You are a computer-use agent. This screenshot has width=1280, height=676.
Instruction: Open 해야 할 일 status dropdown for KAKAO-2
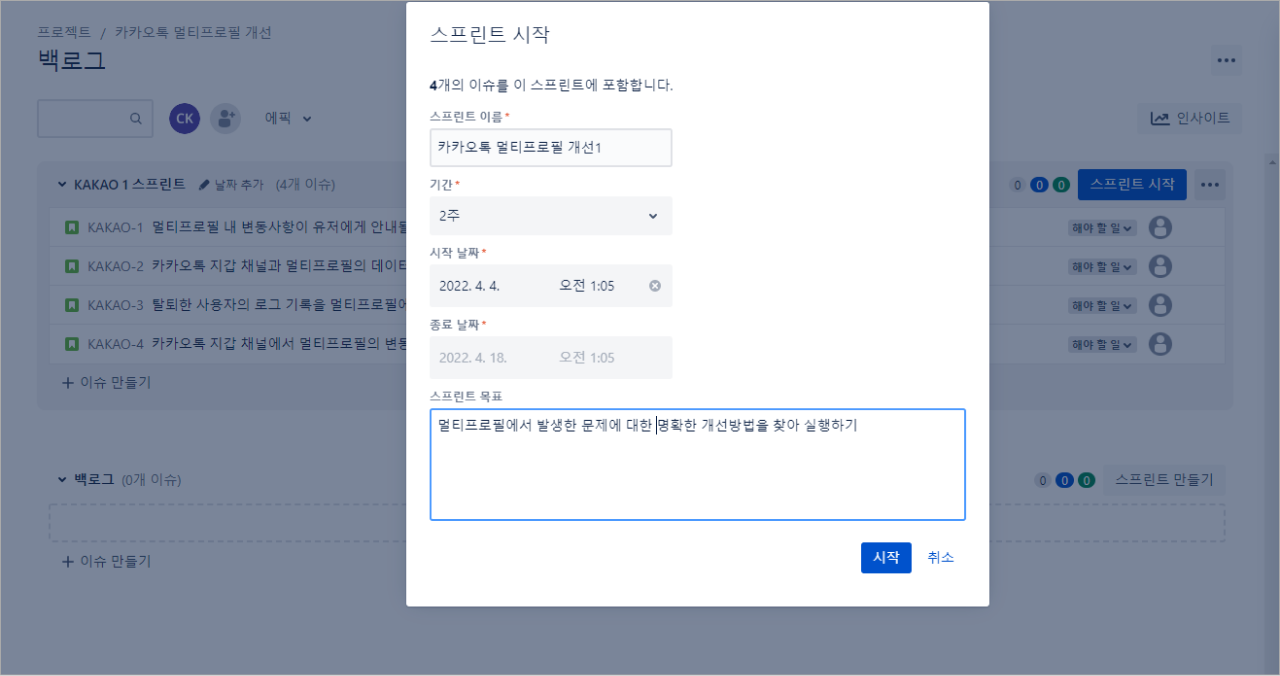(1102, 267)
